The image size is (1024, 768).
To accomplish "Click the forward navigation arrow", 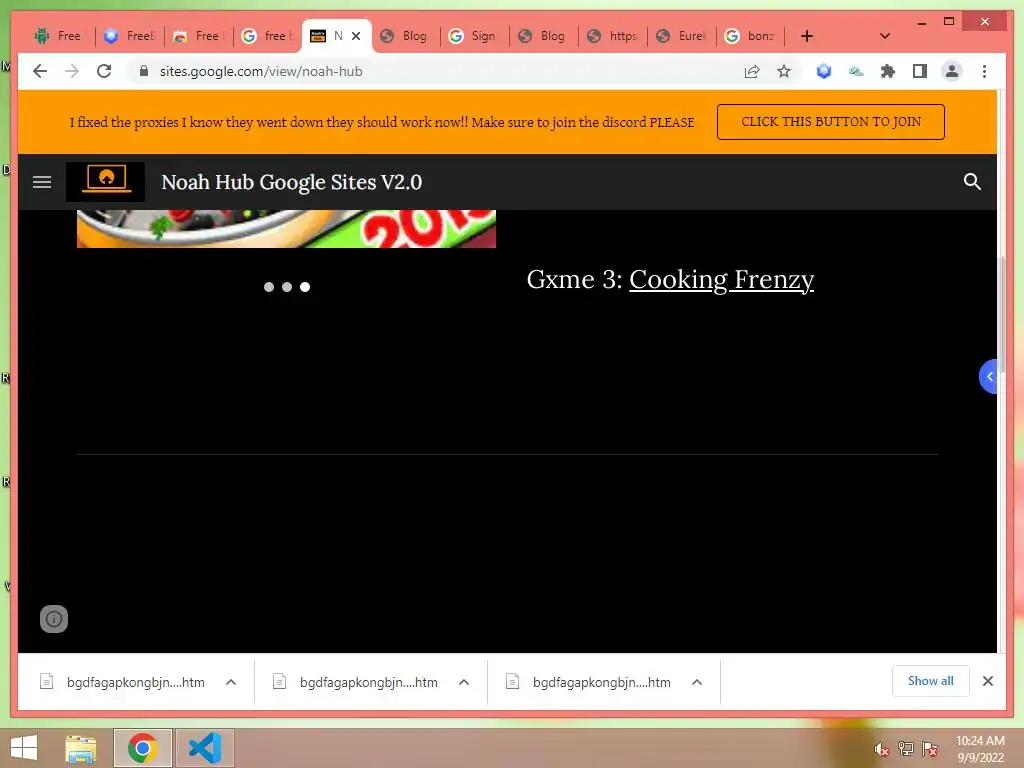I will pos(72,71).
